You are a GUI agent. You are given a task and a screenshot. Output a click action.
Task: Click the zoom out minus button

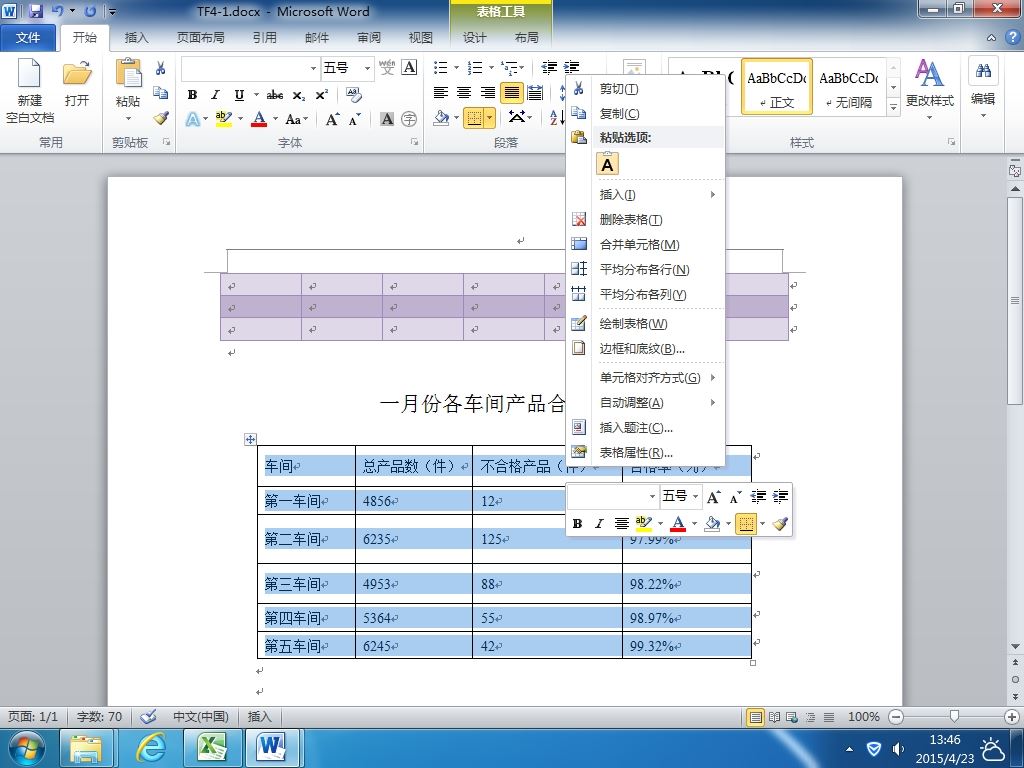(x=897, y=717)
